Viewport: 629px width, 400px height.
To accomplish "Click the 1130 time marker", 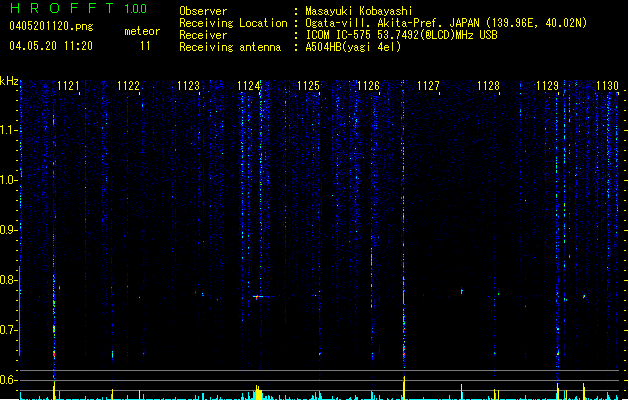I will click(x=607, y=86).
